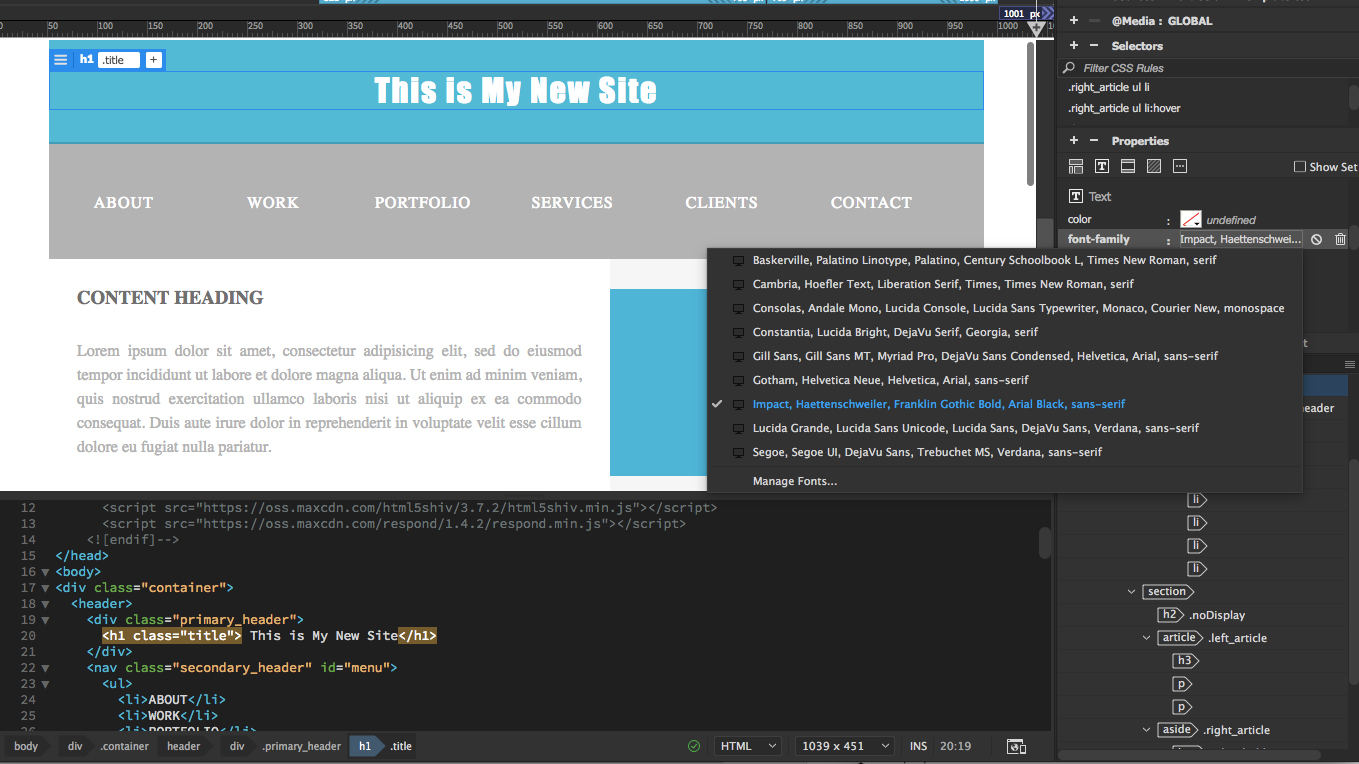The height and width of the screenshot is (764, 1359).
Task: Add a CSS property with the Properties plus
Action: 1074,141
